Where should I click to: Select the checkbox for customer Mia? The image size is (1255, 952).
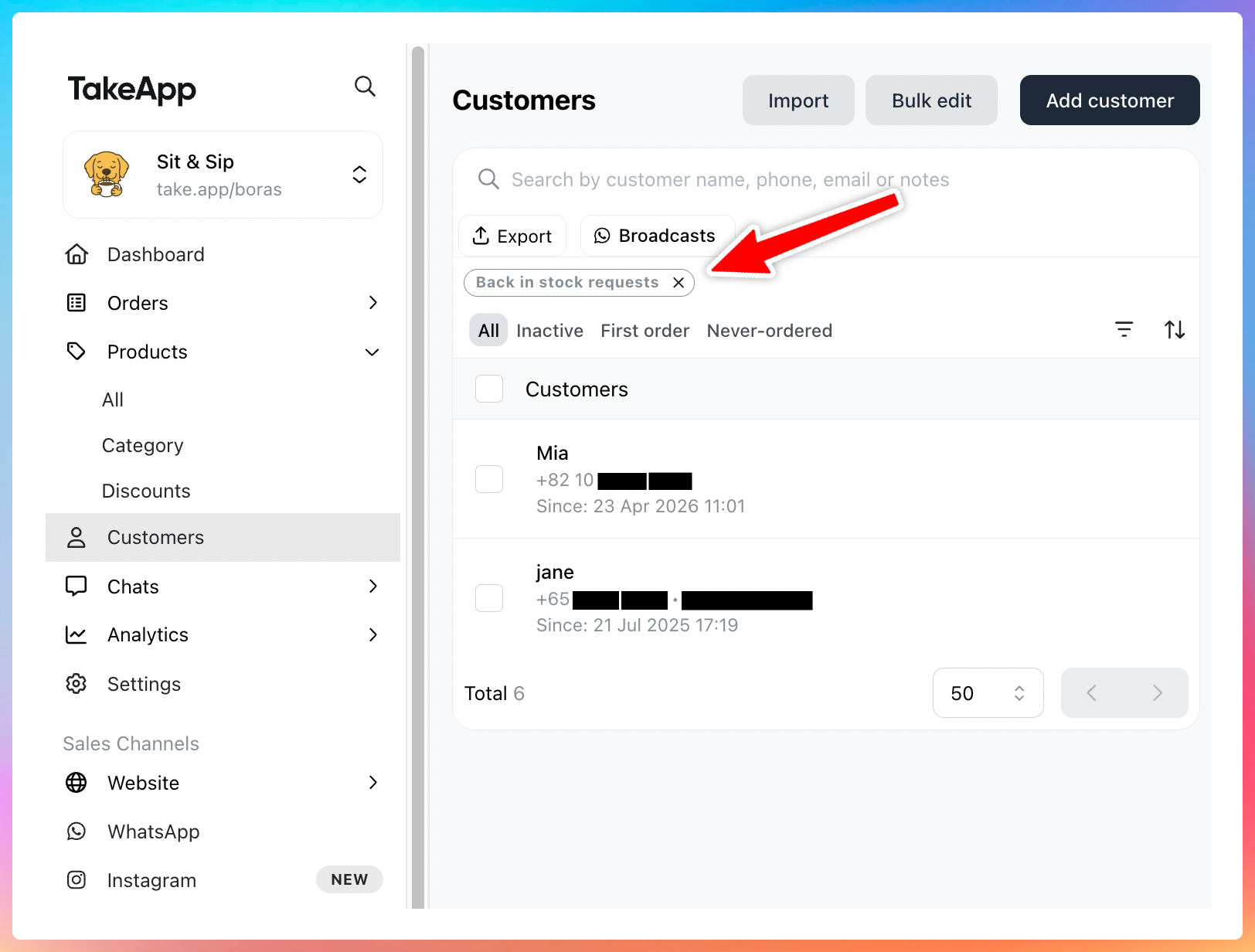tap(489, 479)
